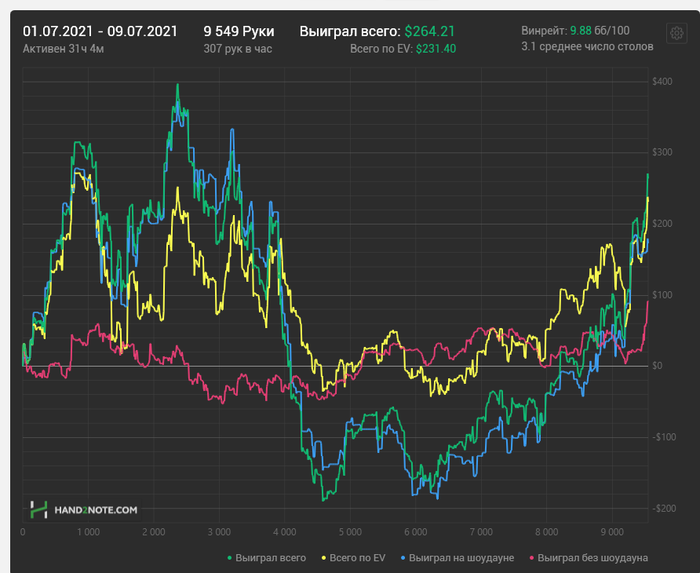
Task: Click the 'Винрейт:' header label
Action: (x=544, y=31)
